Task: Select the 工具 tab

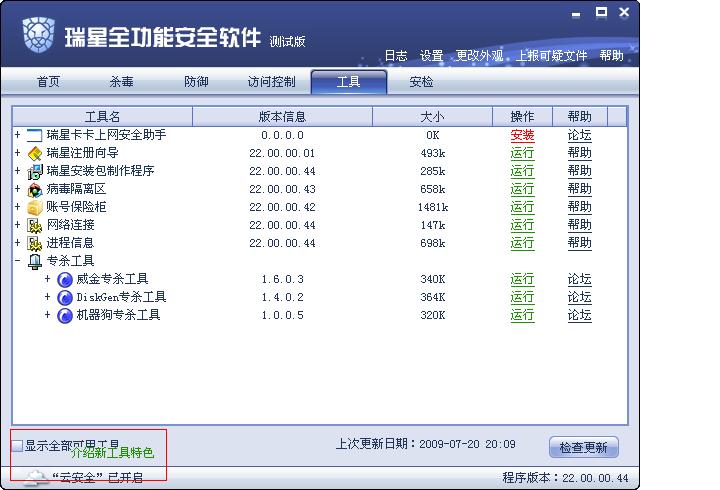Action: pos(349,82)
